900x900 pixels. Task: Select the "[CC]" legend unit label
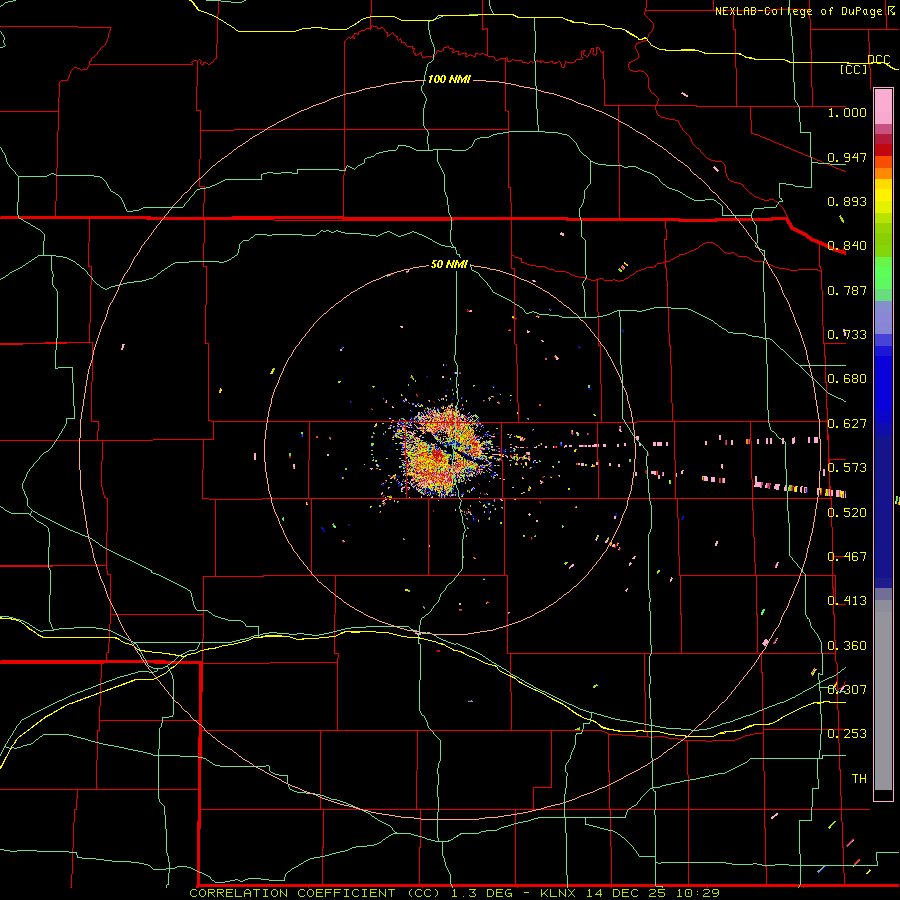(x=854, y=69)
